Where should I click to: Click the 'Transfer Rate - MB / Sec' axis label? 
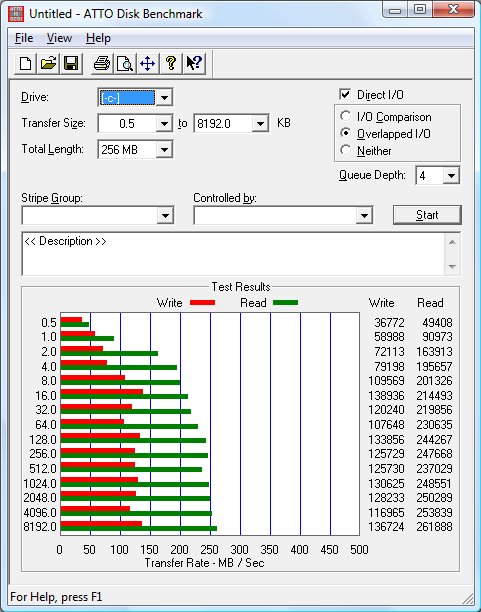pyautogui.click(x=205, y=563)
